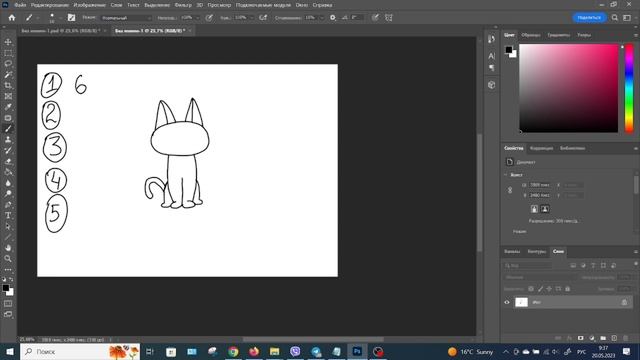The height and width of the screenshot is (360, 640).
Task: Collapse the Canvas section in Properties
Action: 506,175
